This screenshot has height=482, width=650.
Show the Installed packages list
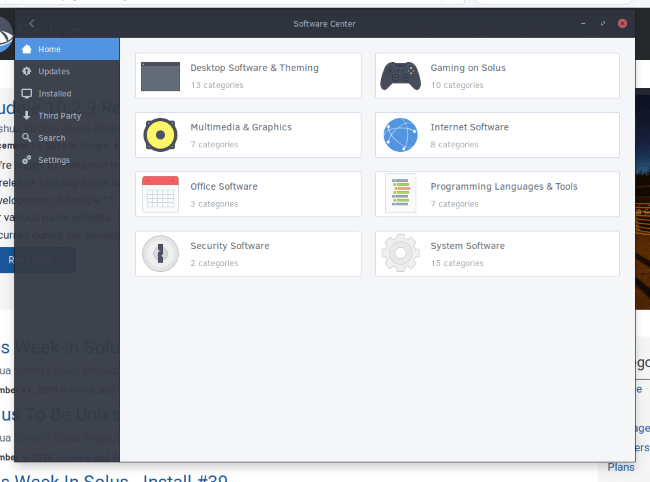click(x=67, y=94)
